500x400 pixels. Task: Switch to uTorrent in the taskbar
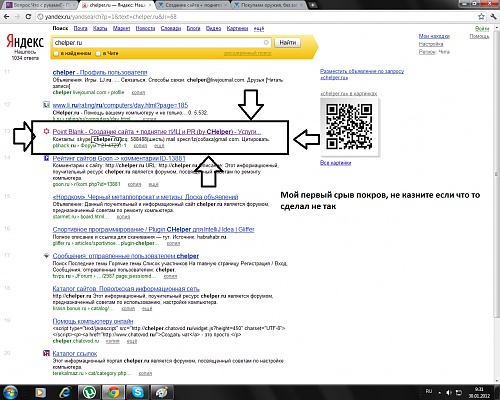click(89, 392)
